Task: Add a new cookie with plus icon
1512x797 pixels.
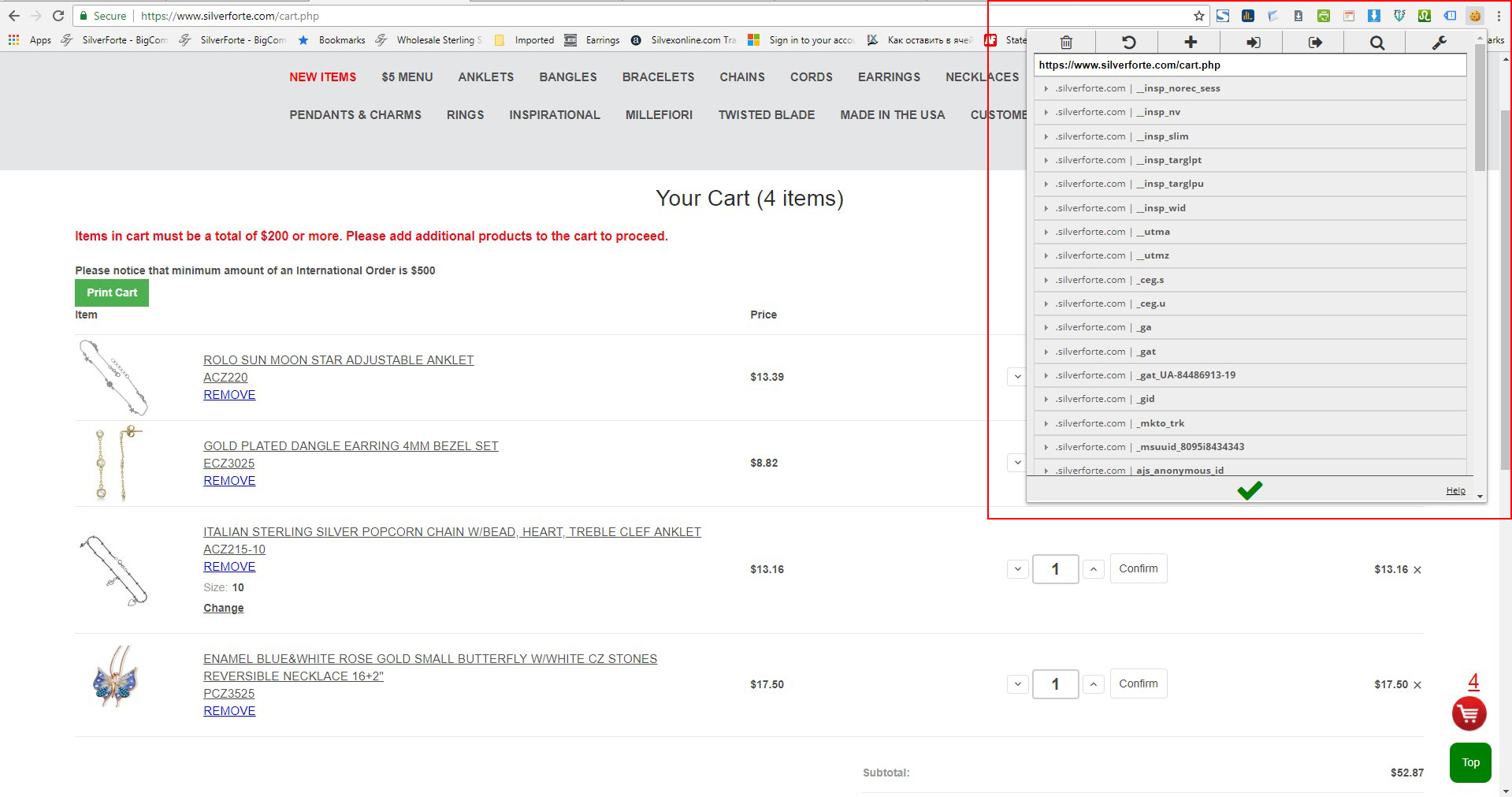Action: 1191,43
